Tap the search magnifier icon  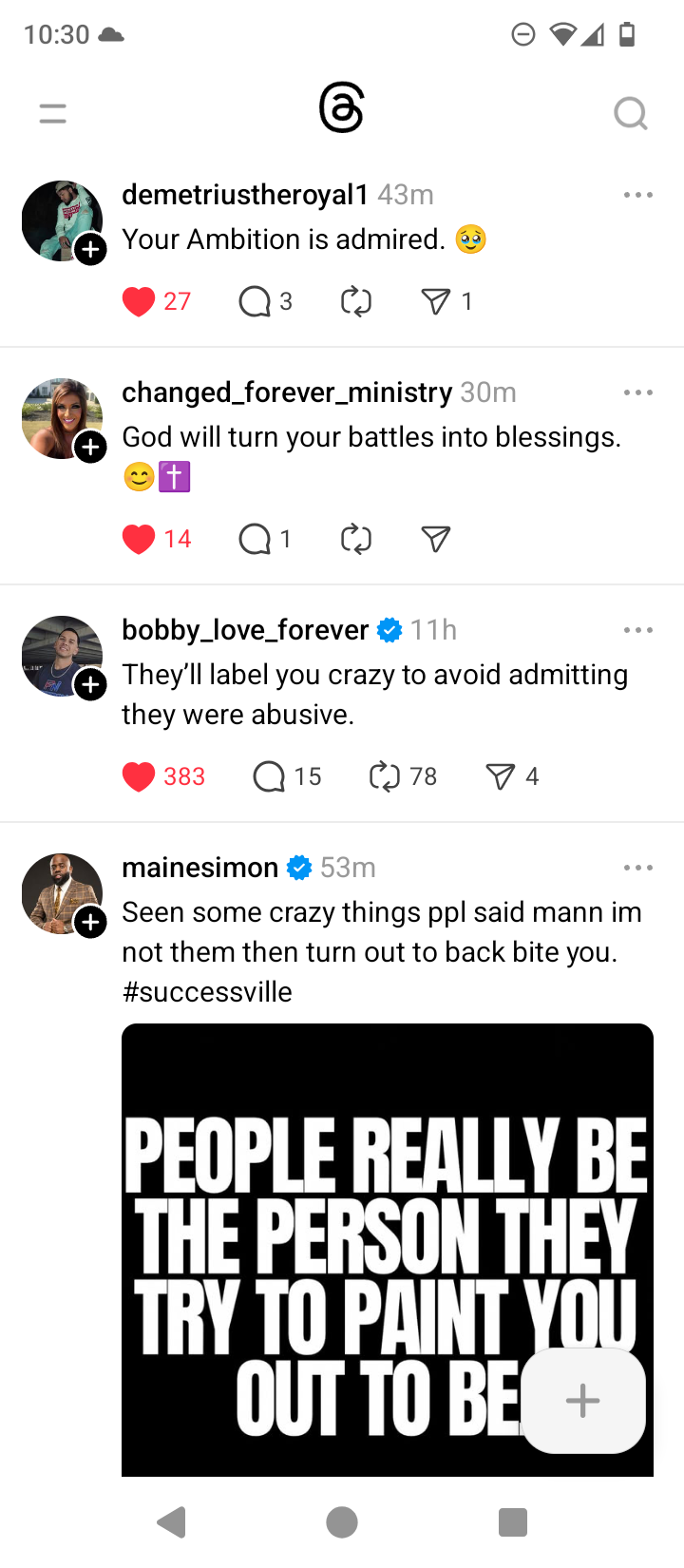tap(630, 114)
